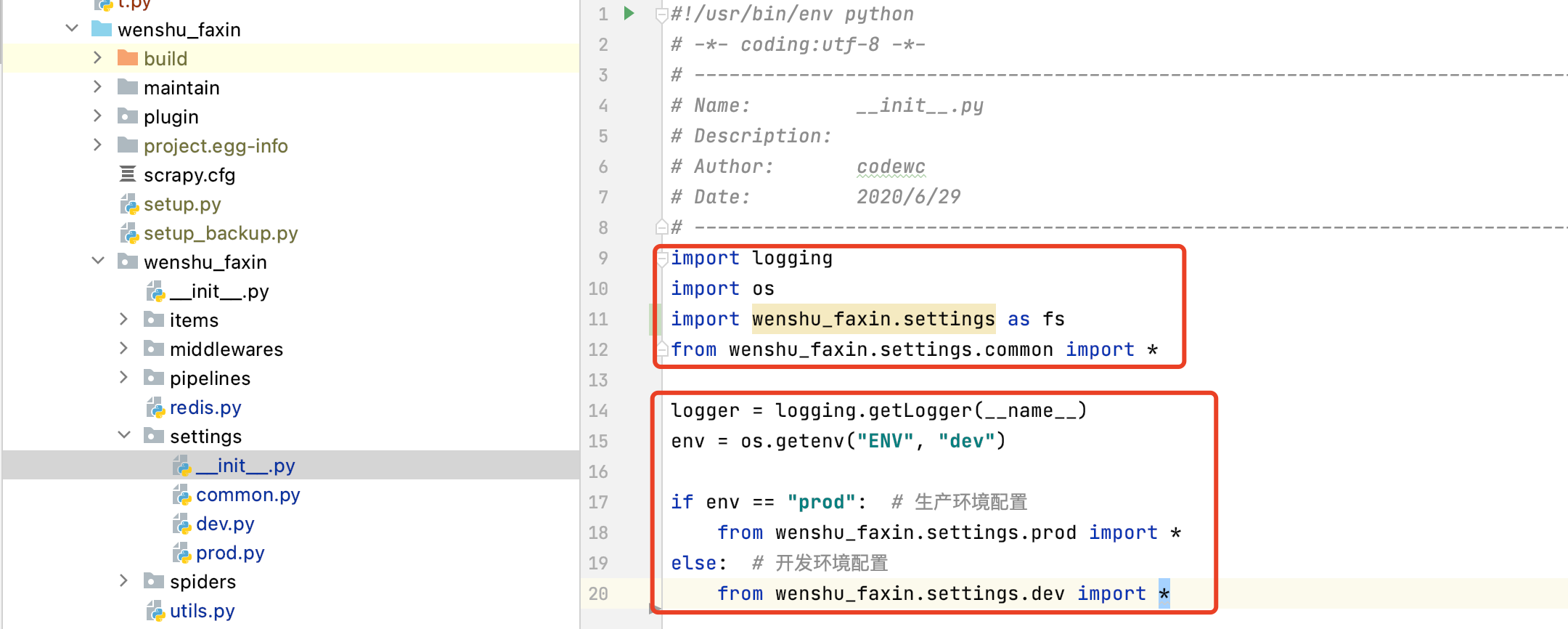Click the settings package folder icon

[154, 435]
